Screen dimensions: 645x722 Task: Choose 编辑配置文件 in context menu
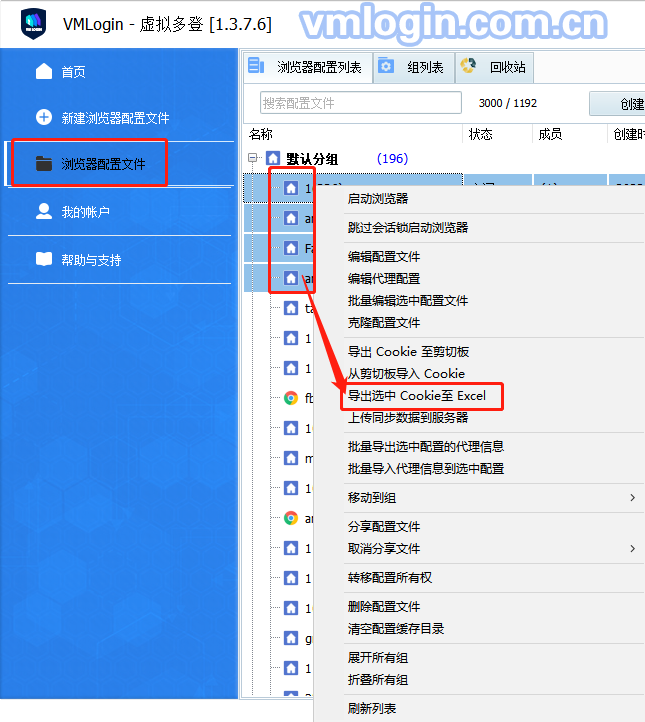[x=384, y=257]
